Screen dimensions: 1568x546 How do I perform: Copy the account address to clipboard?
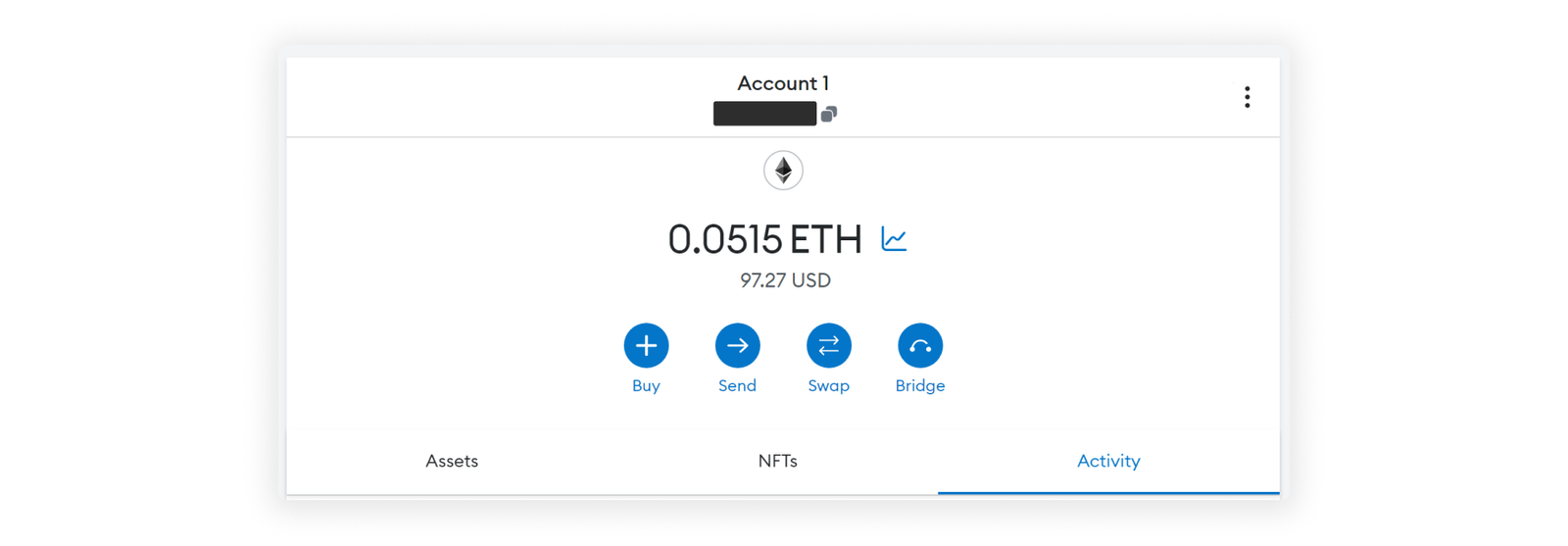point(829,114)
